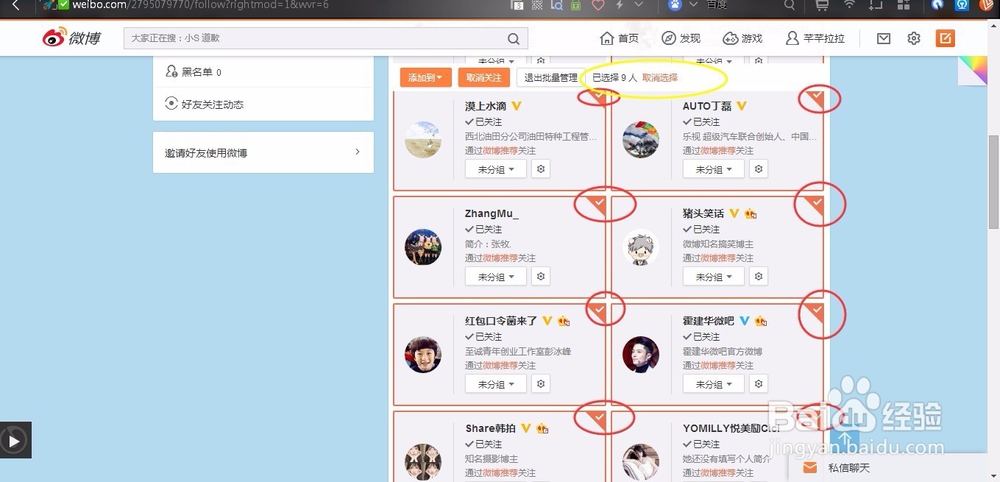Viewport: 1000px width, 482px height.
Task: Click the yellow V badge of 漠上水滴
Action: click(517, 106)
